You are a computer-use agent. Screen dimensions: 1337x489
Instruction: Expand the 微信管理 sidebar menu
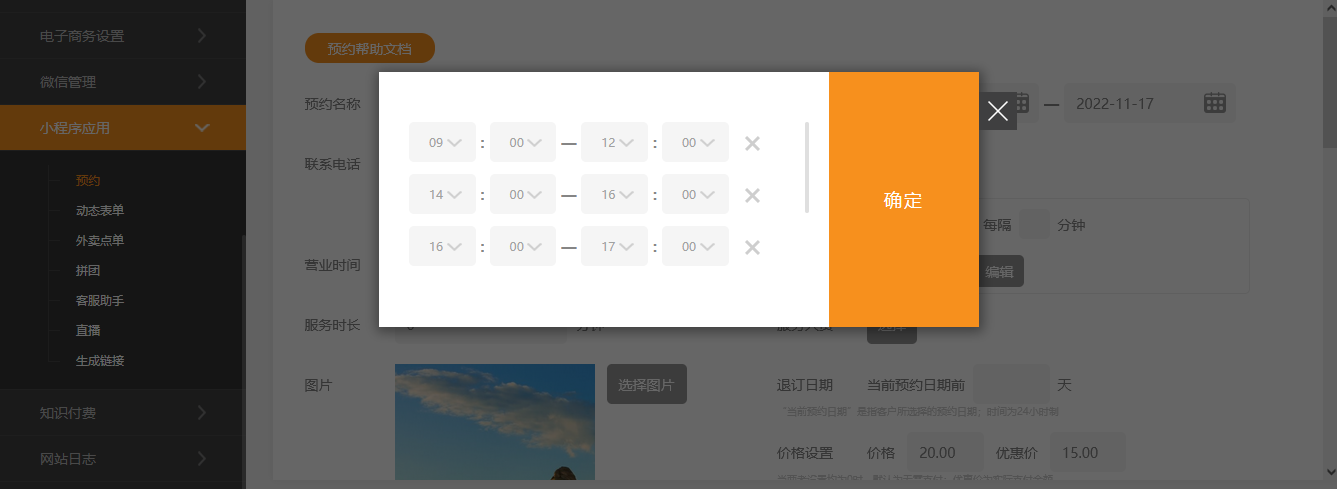pyautogui.click(x=122, y=82)
